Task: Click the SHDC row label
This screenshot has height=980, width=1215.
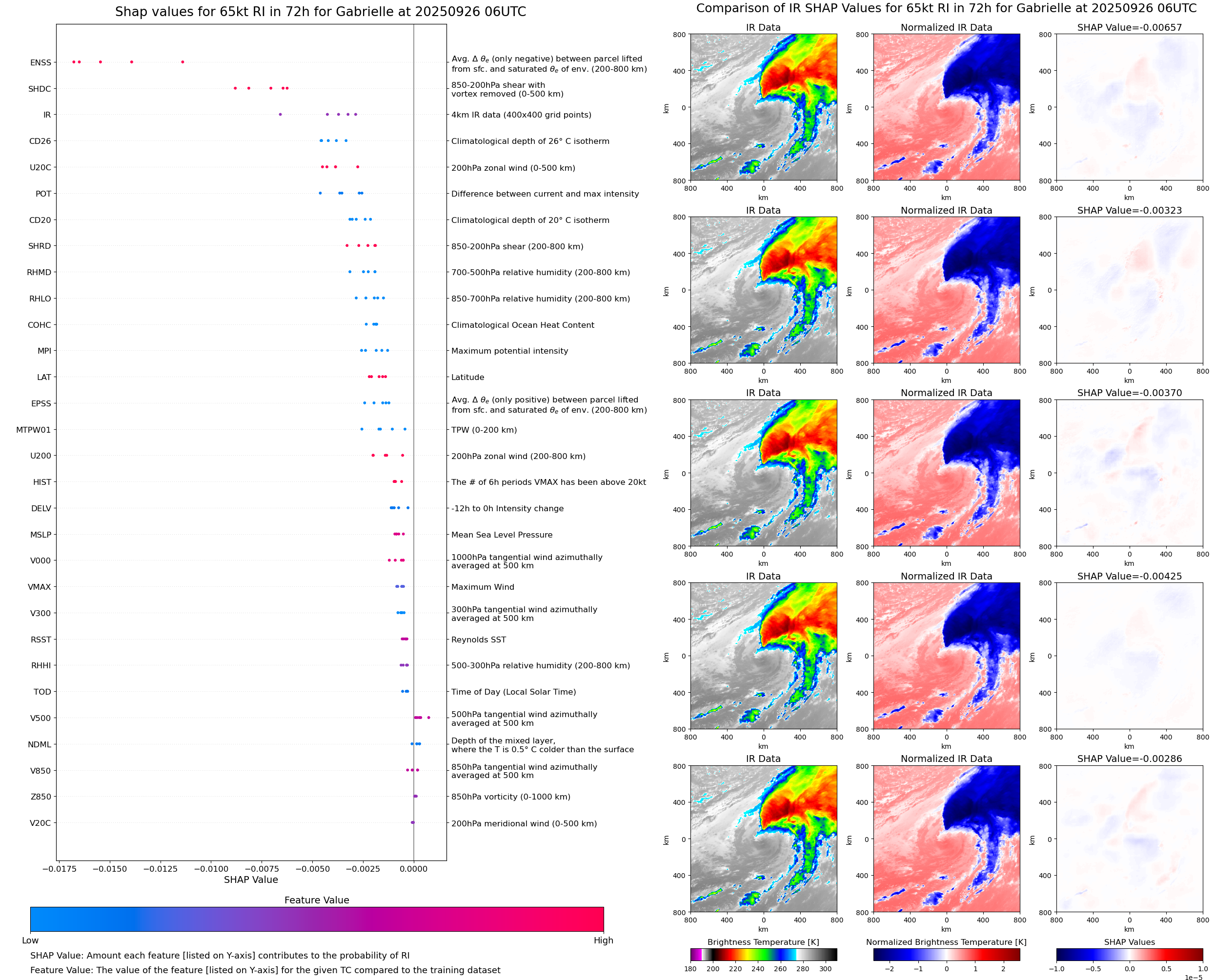Action: 40,89
